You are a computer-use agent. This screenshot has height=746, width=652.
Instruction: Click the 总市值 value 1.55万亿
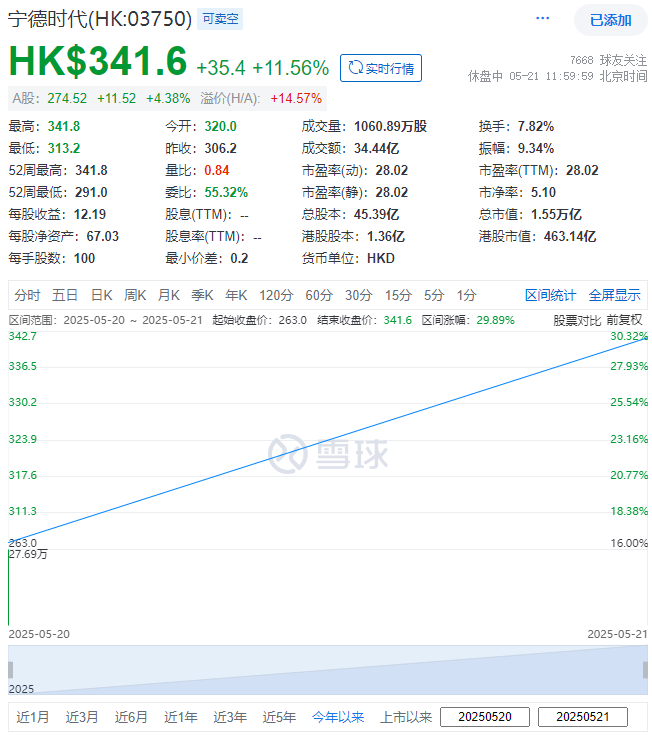556,215
